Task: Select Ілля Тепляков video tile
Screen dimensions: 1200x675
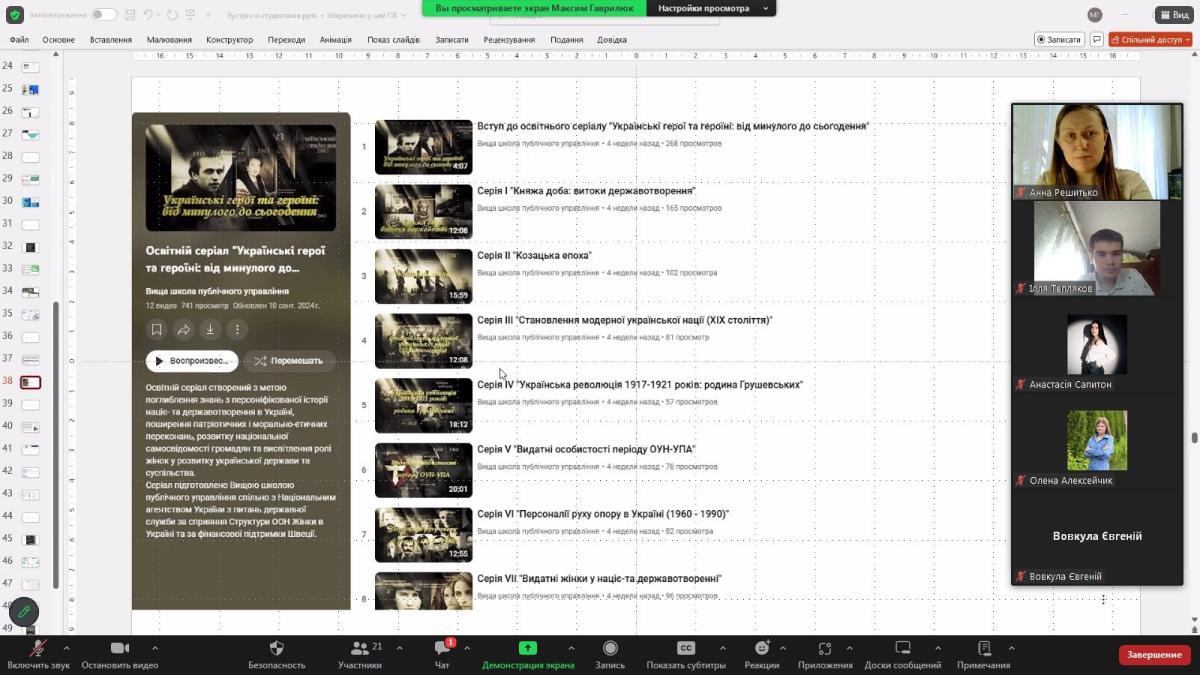Action: pyautogui.click(x=1097, y=248)
